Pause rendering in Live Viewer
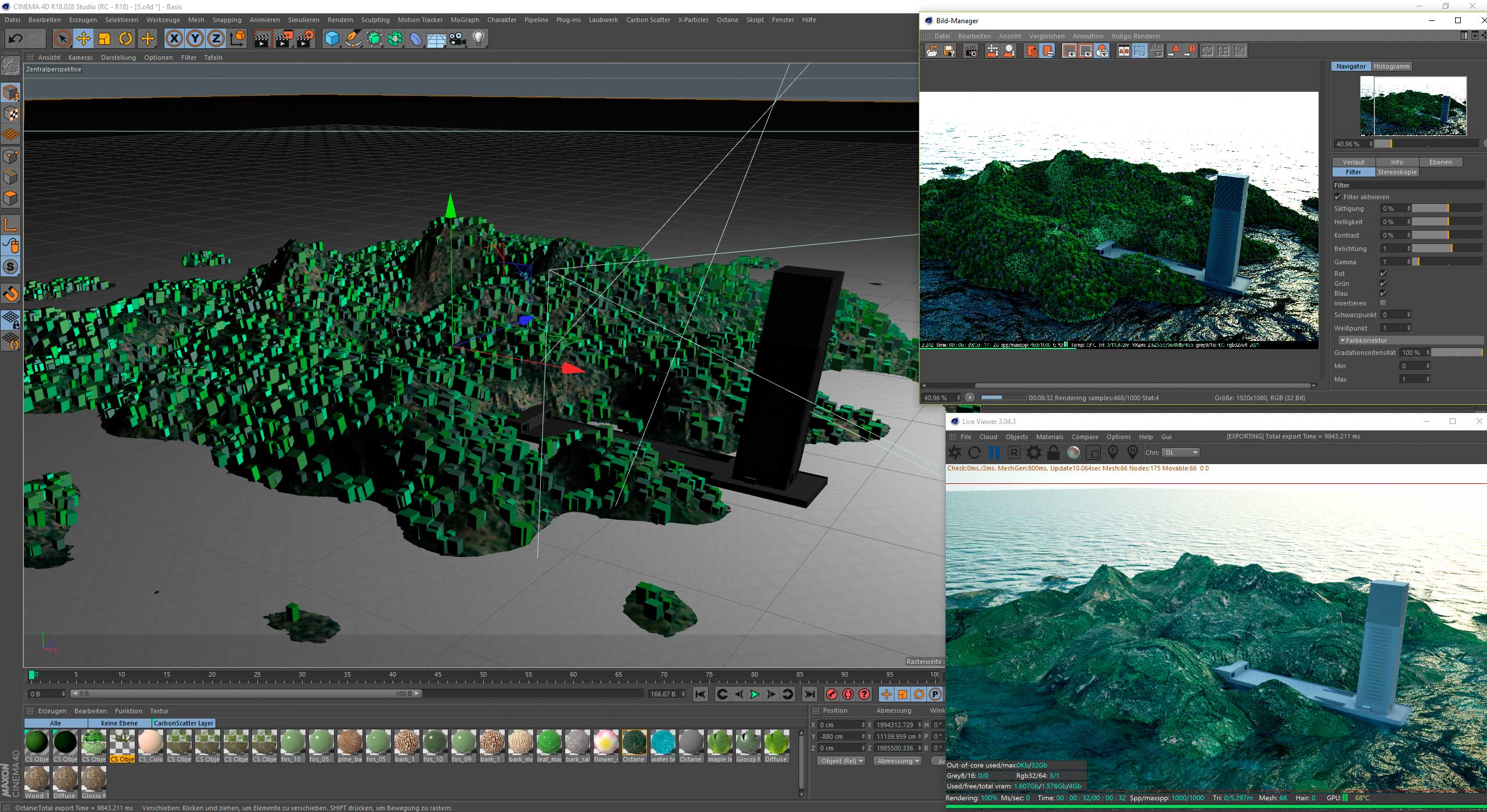The height and width of the screenshot is (812, 1487). [x=994, y=452]
